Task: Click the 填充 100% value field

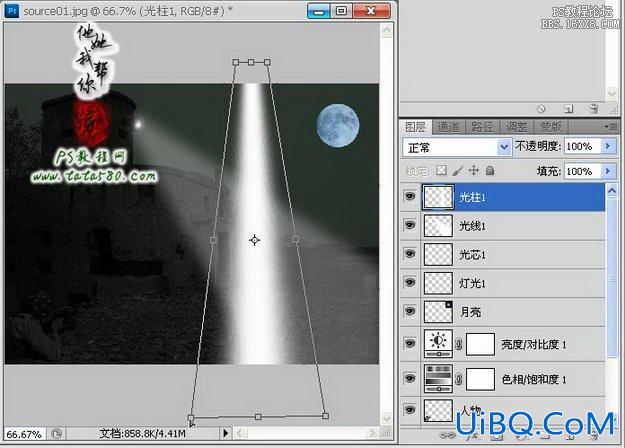Action: [583, 171]
